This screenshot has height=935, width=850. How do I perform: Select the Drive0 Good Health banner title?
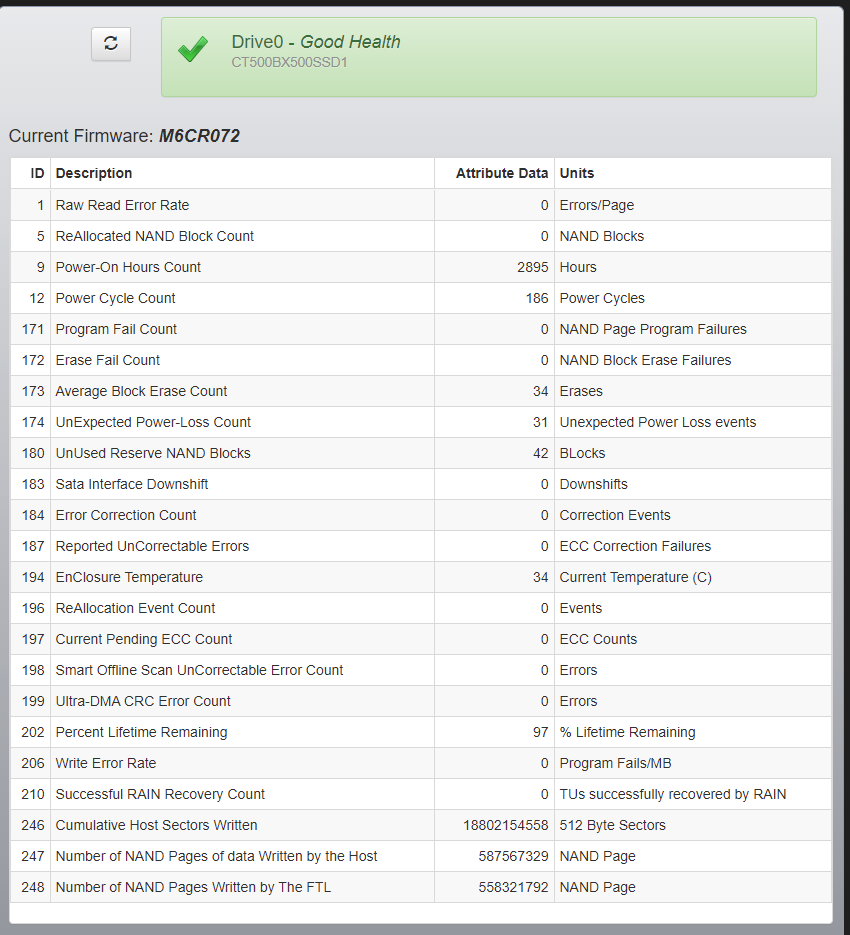[316, 42]
